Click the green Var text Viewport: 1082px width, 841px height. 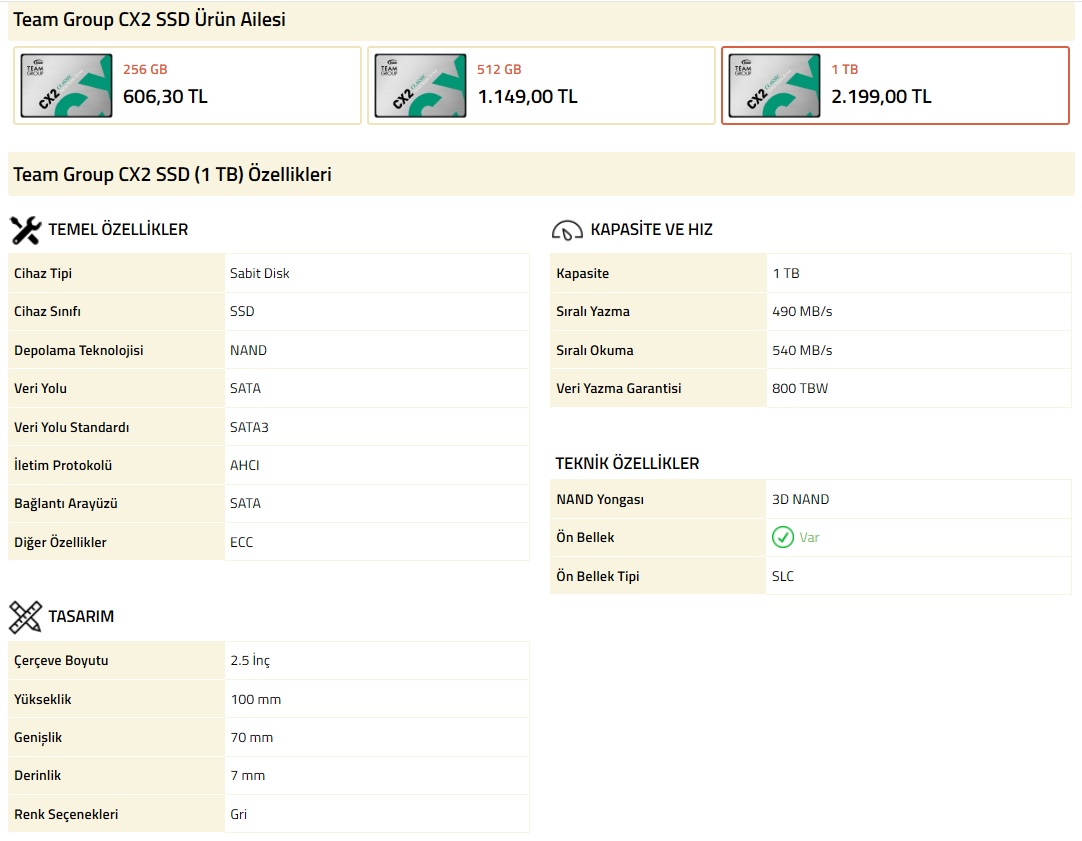[x=809, y=537]
